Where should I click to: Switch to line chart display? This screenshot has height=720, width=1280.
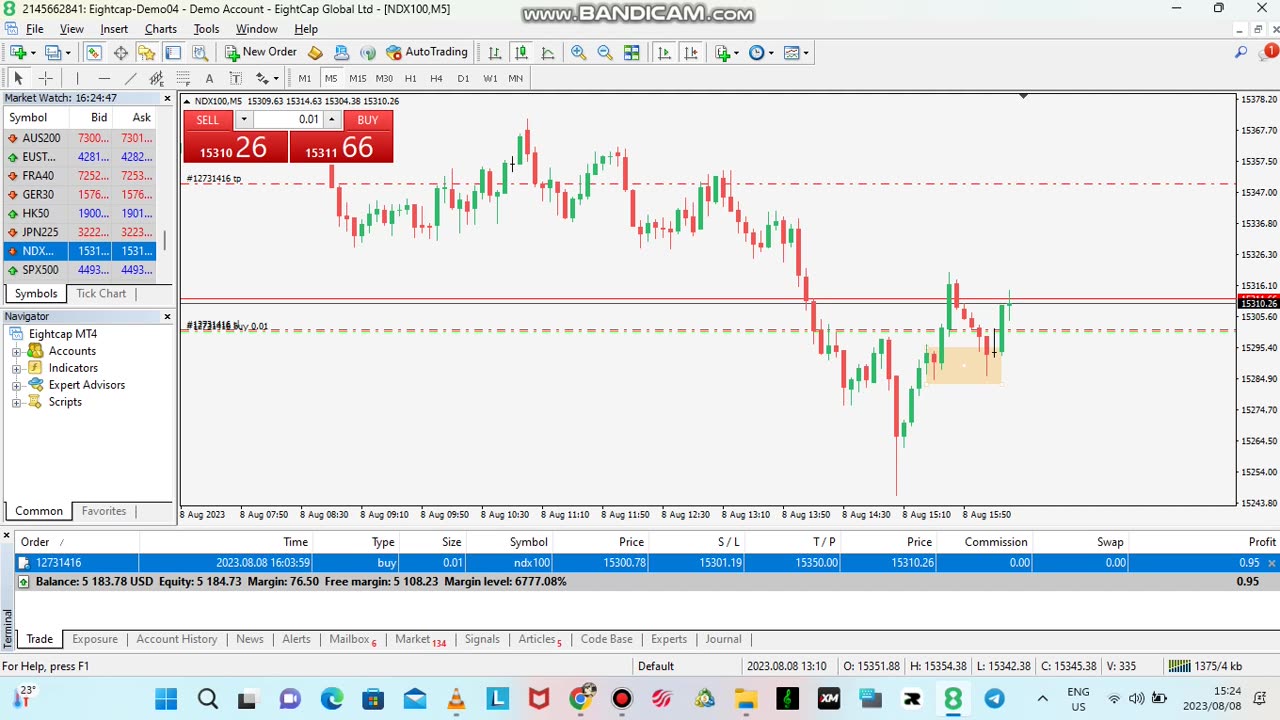[x=547, y=53]
